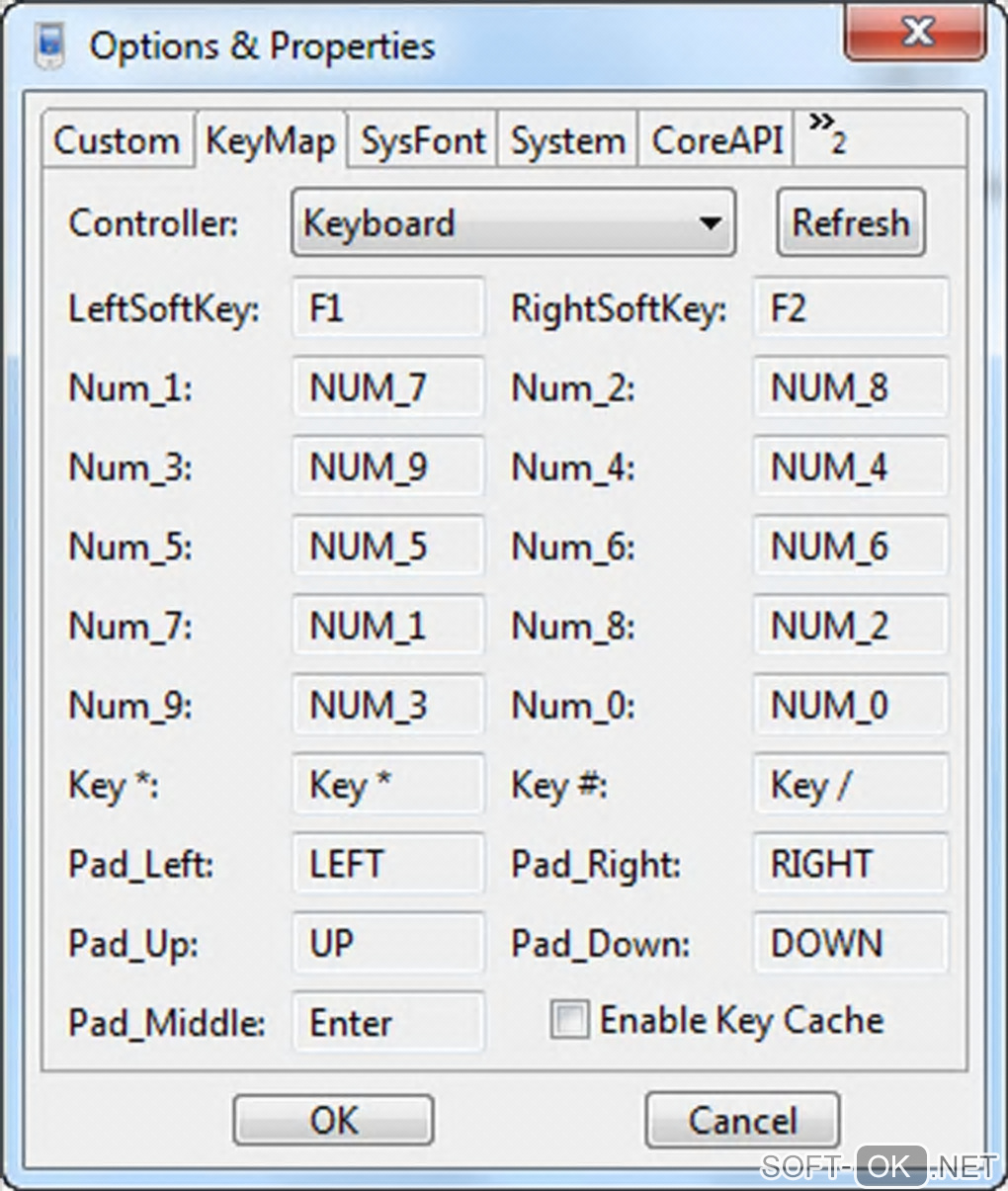Viewport: 1008px width, 1191px height.
Task: Click the Num_1 mapping field
Action: [388, 387]
